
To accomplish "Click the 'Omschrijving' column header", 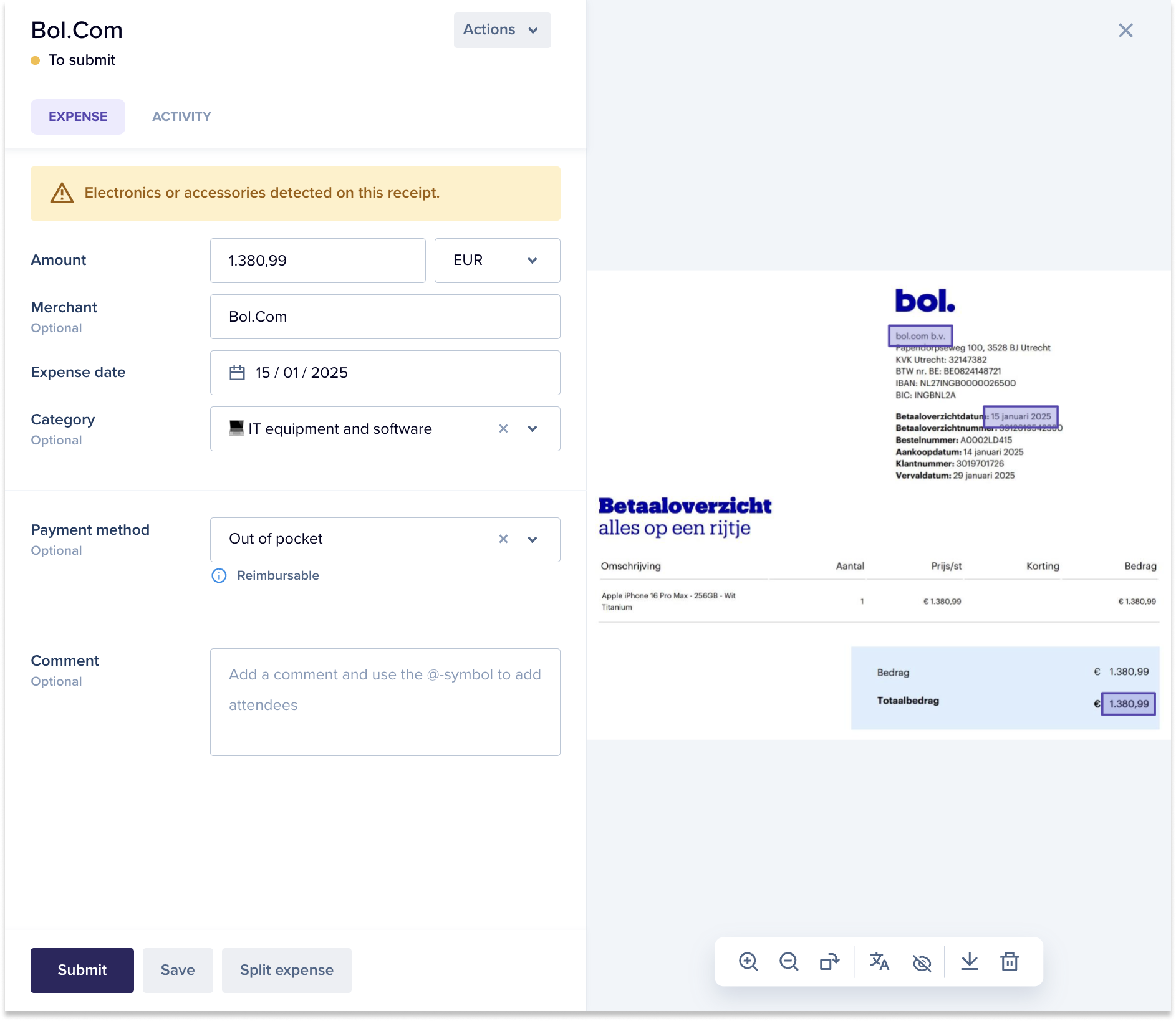I will (x=631, y=566).
